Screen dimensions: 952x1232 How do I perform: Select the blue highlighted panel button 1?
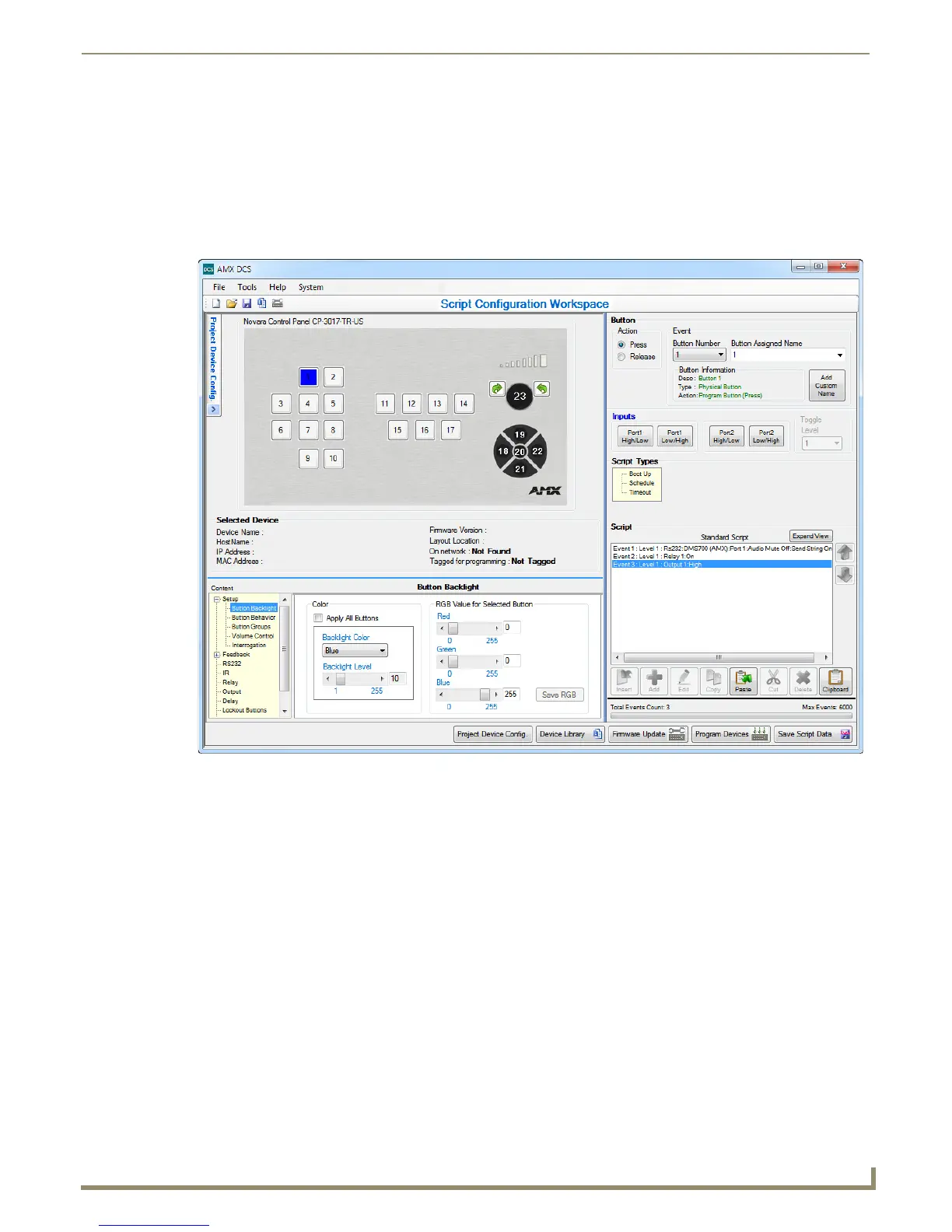(309, 377)
